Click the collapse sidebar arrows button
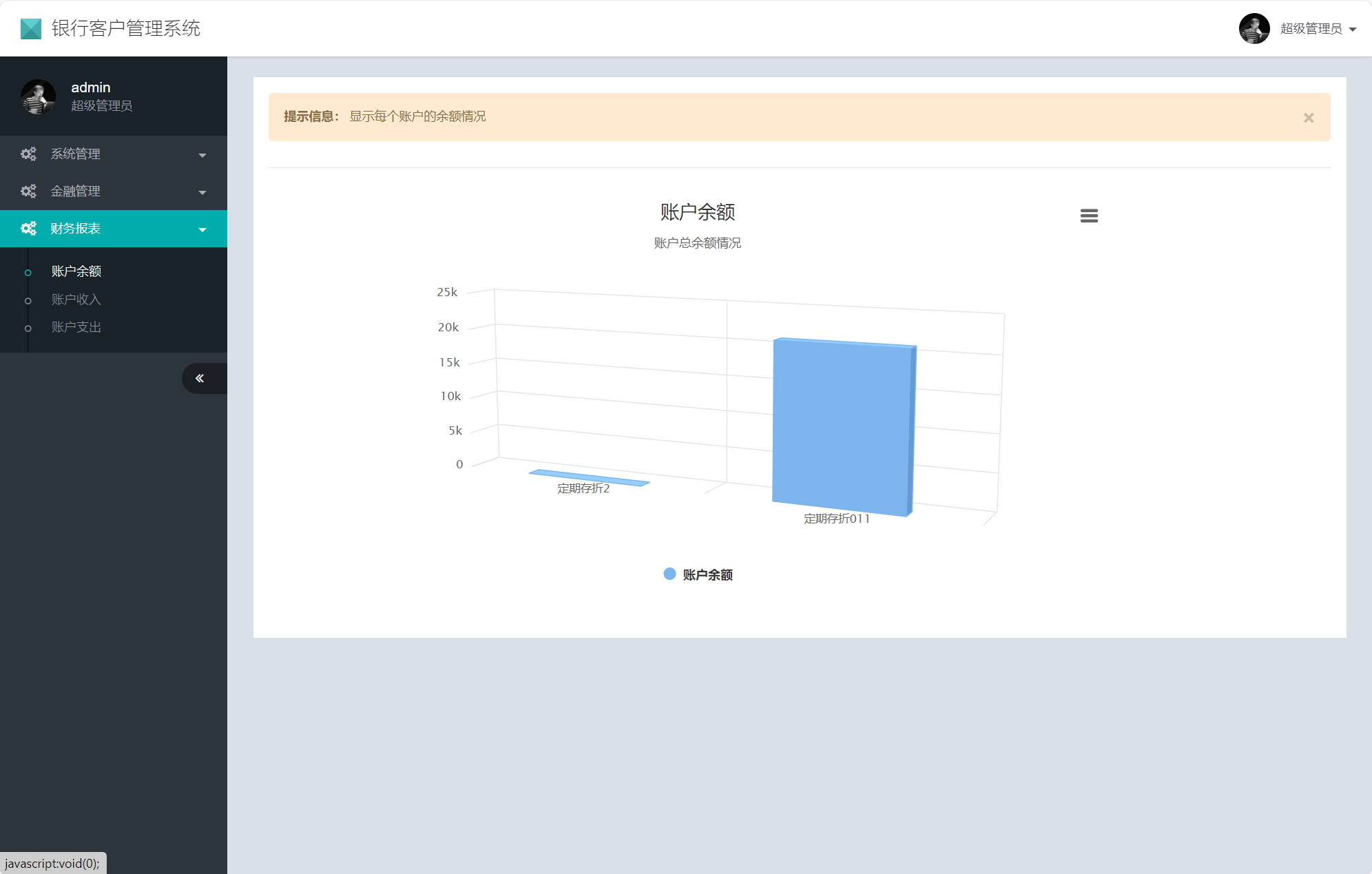Screen dimensions: 1372x874 pyautogui.click(x=200, y=377)
